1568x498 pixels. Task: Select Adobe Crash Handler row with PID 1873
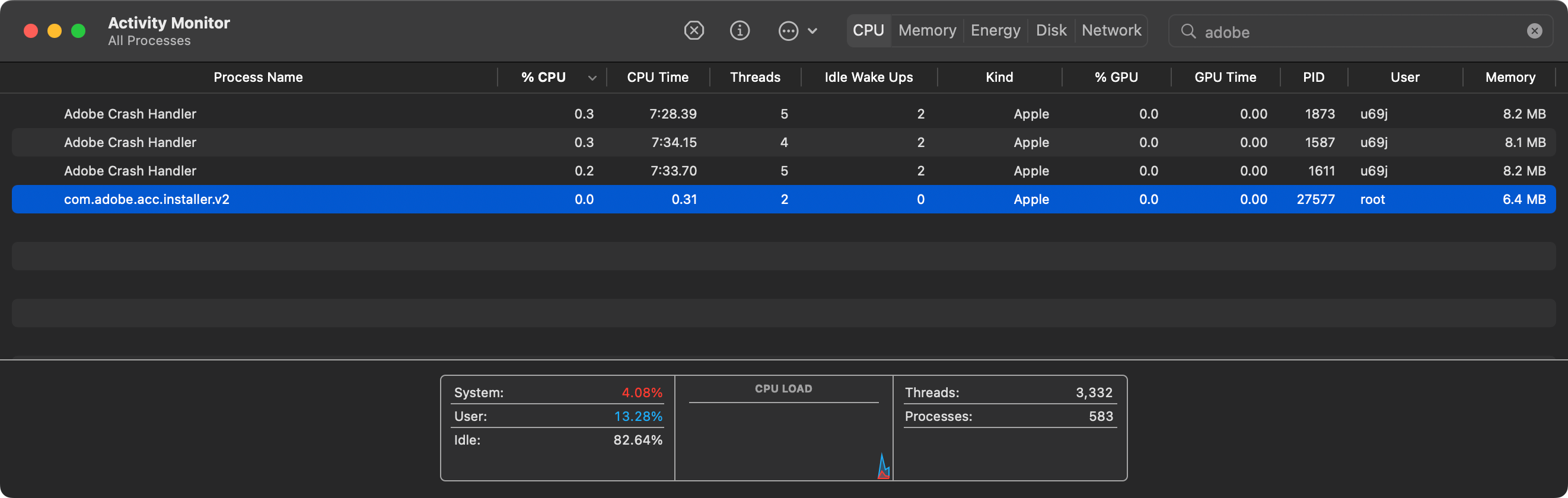pos(784,114)
